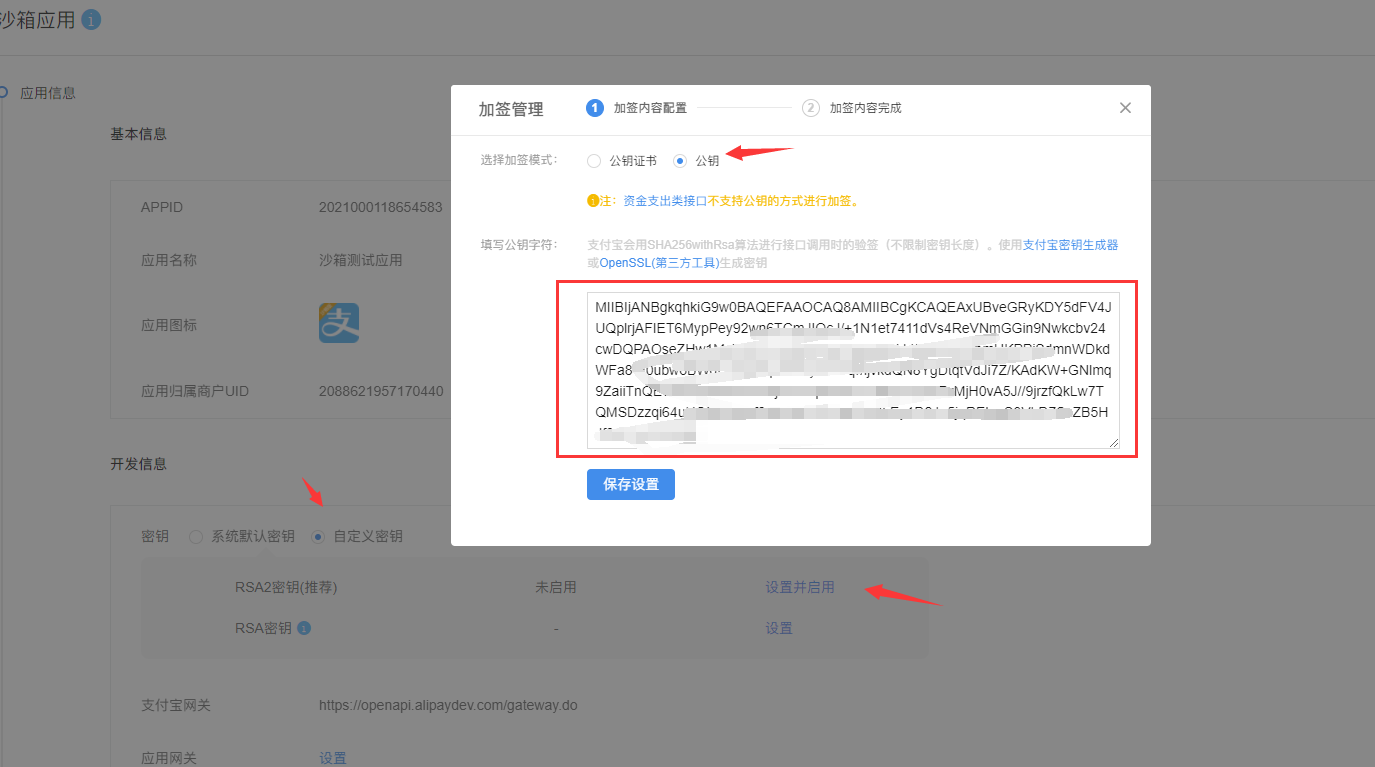
Task: Click the gateway URL openapi.alipaydev.com
Action: coord(448,705)
